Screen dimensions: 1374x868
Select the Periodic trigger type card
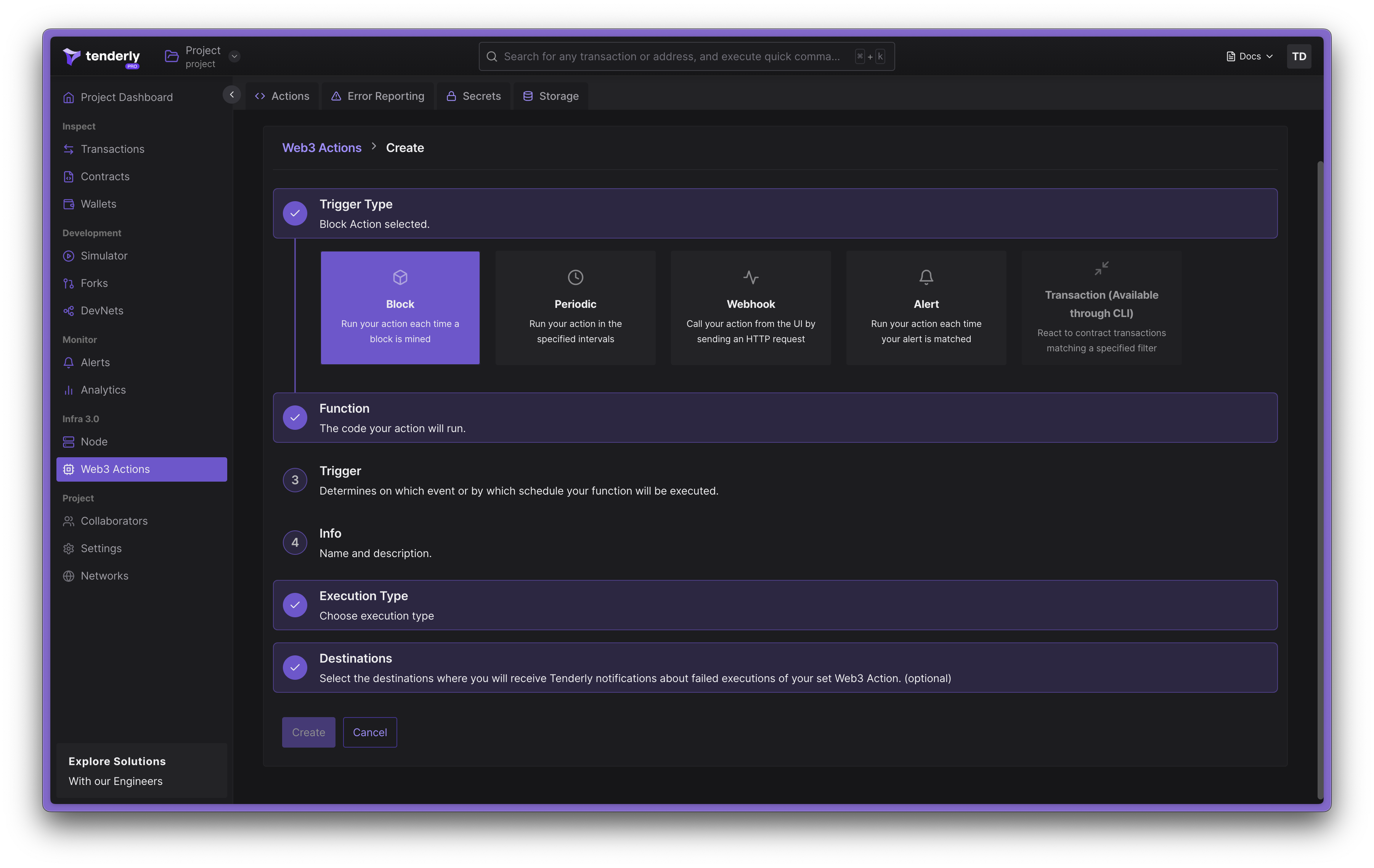click(x=575, y=307)
